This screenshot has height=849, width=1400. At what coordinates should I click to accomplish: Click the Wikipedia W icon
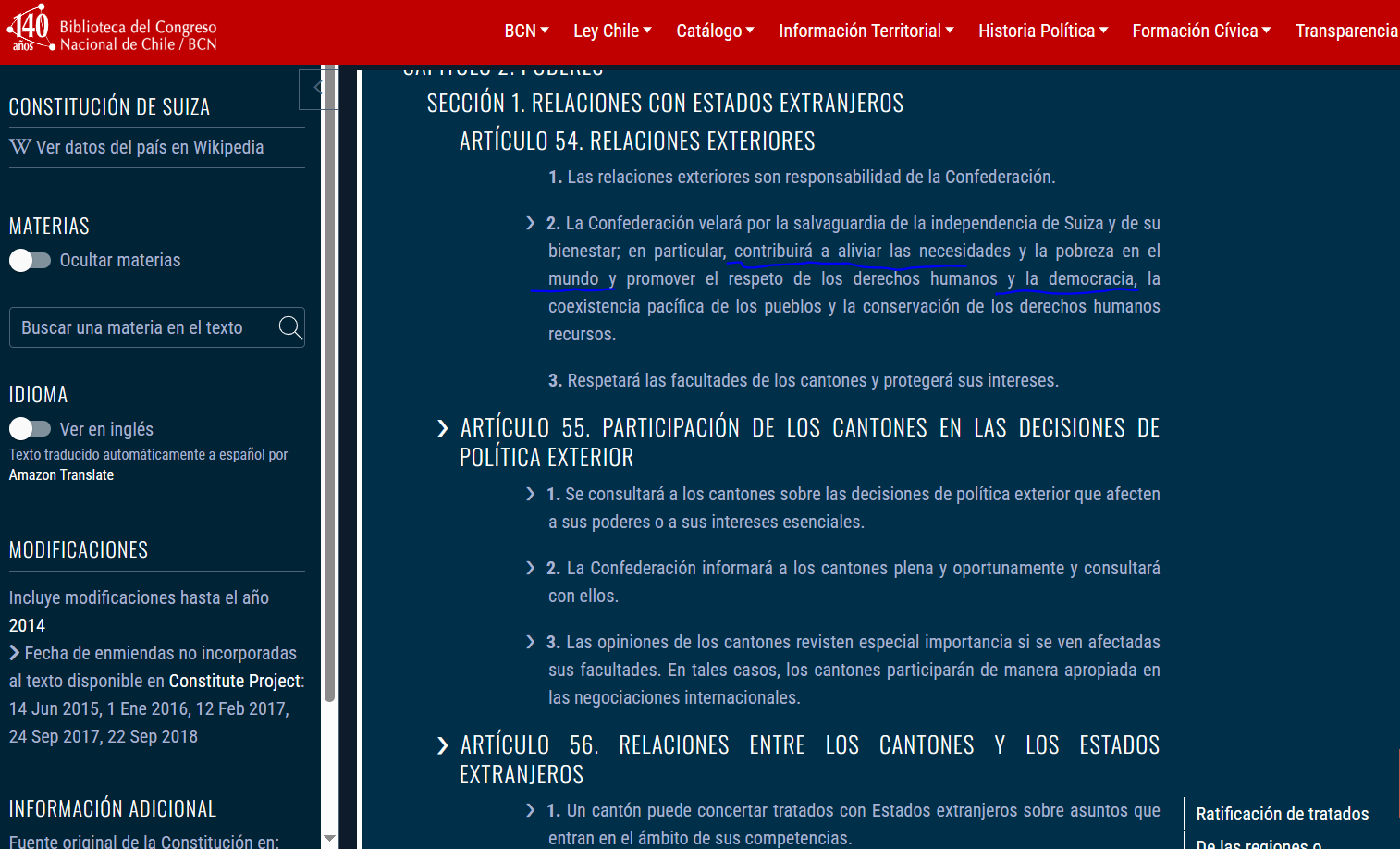20,147
